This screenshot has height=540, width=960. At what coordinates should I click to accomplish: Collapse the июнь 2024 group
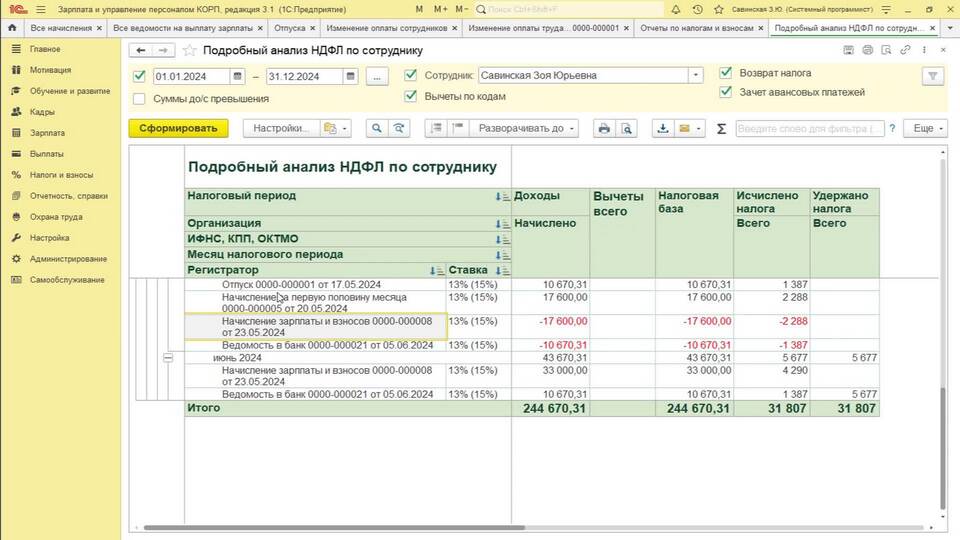point(168,358)
